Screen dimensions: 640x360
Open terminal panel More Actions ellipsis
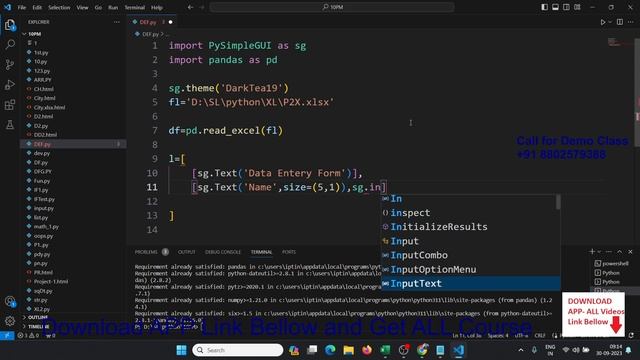609,251
